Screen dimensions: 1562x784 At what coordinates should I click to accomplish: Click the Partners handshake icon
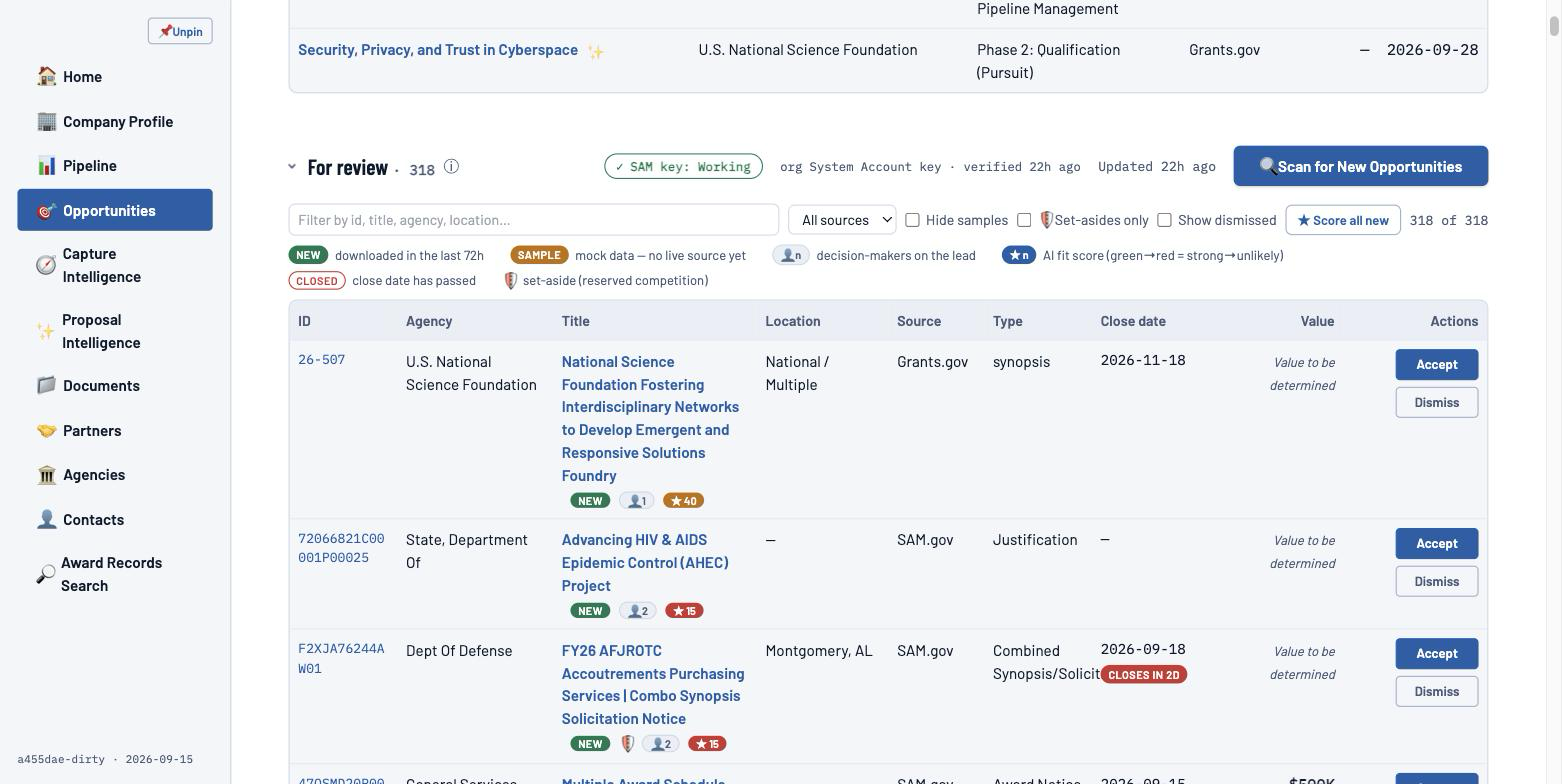[x=46, y=430]
